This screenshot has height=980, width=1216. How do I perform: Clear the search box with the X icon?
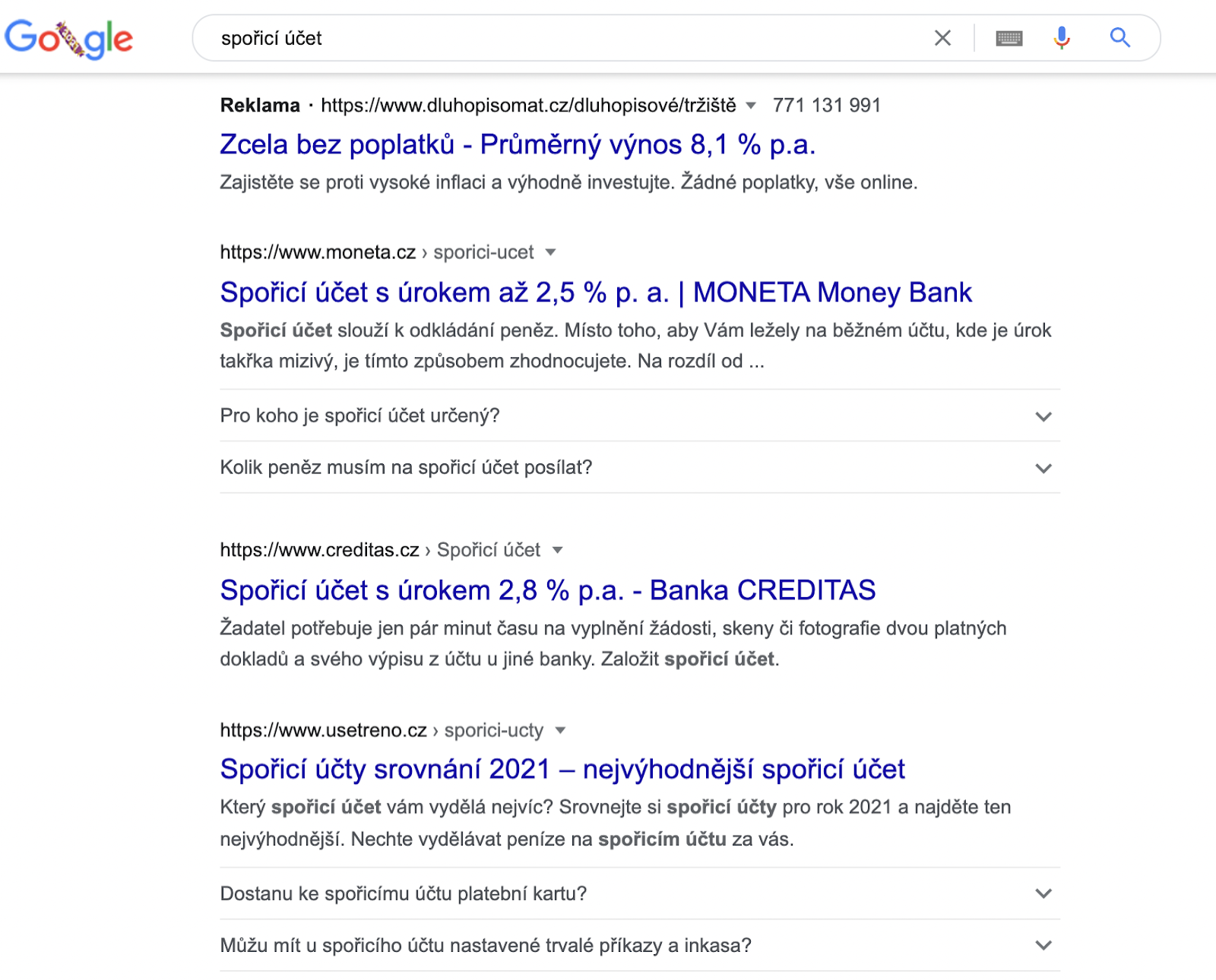click(942, 38)
